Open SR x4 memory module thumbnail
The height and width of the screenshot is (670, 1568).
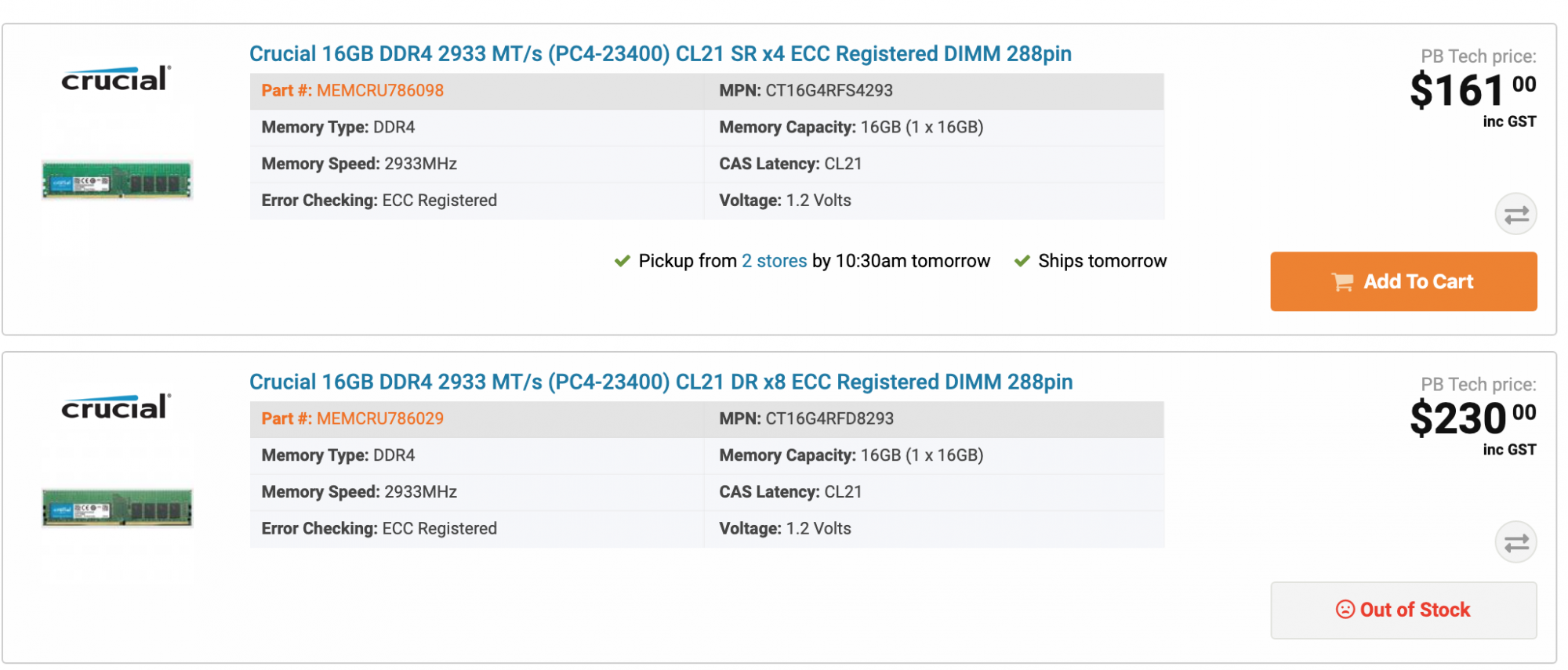pos(117,180)
